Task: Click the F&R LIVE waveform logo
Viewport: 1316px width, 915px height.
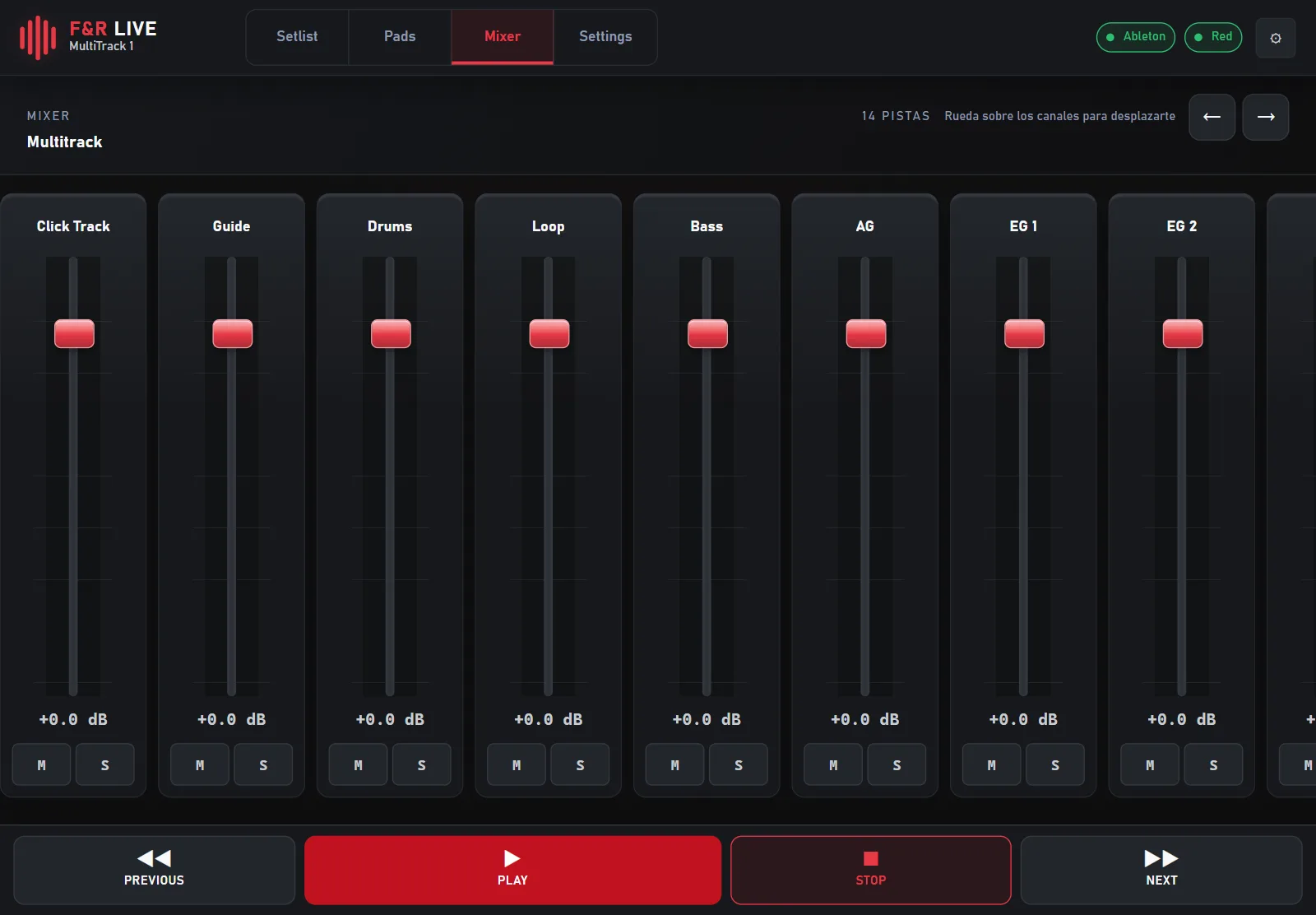Action: [x=38, y=37]
